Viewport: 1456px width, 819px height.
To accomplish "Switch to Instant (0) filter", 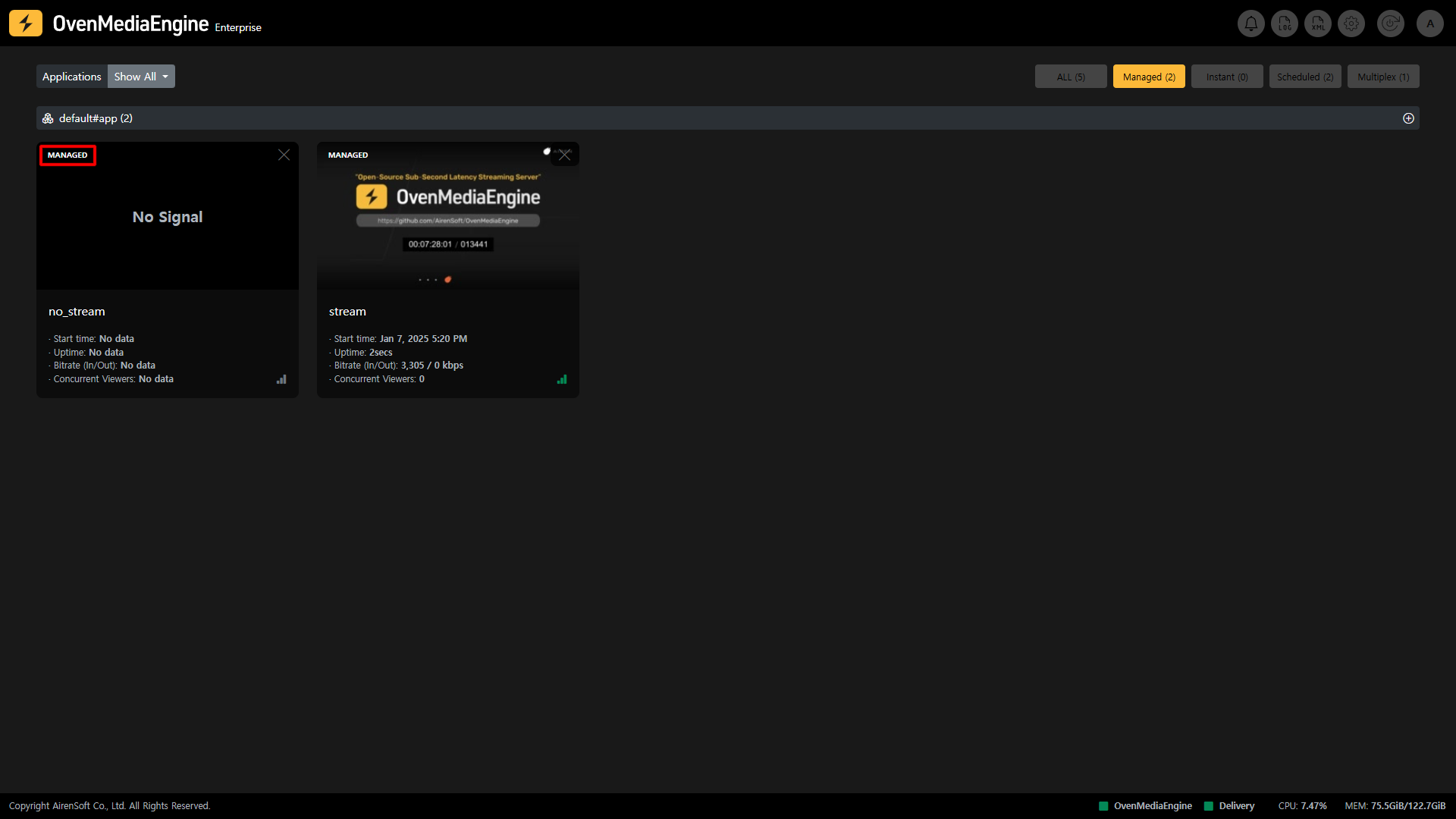I will point(1226,77).
